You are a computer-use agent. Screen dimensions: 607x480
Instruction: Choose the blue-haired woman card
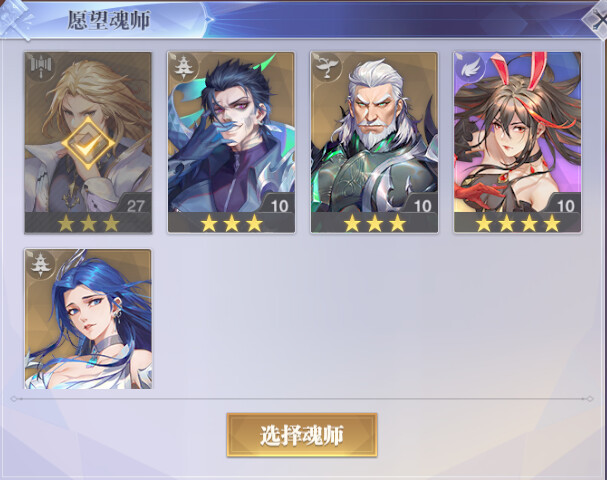point(88,319)
